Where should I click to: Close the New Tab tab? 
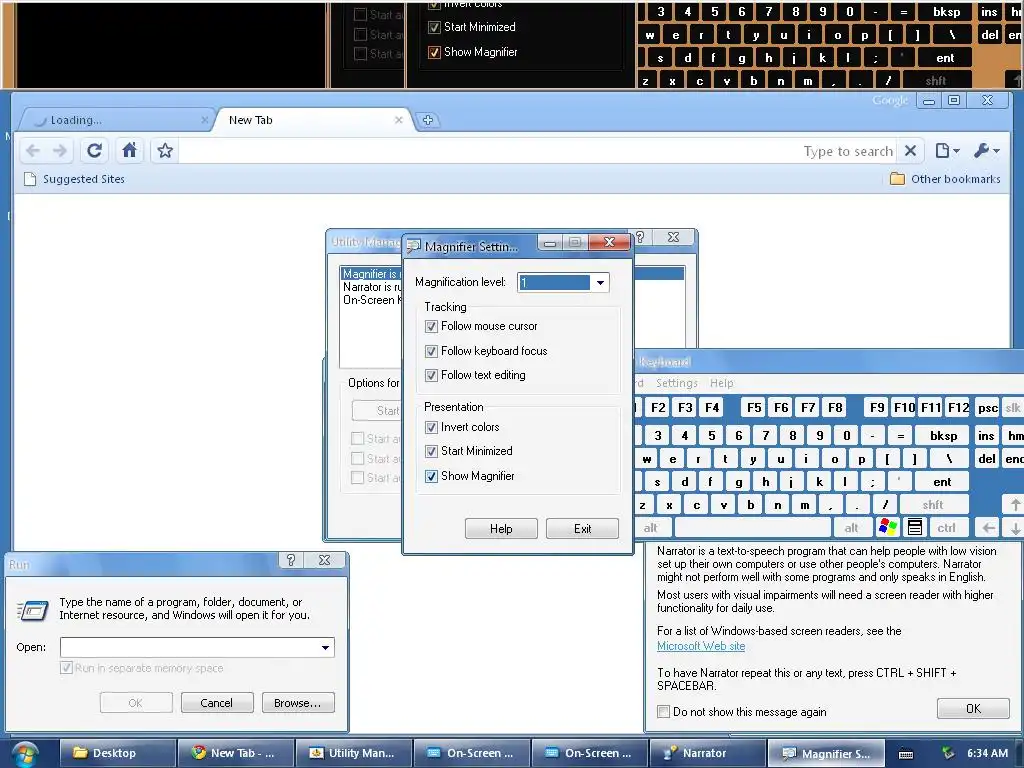(398, 120)
